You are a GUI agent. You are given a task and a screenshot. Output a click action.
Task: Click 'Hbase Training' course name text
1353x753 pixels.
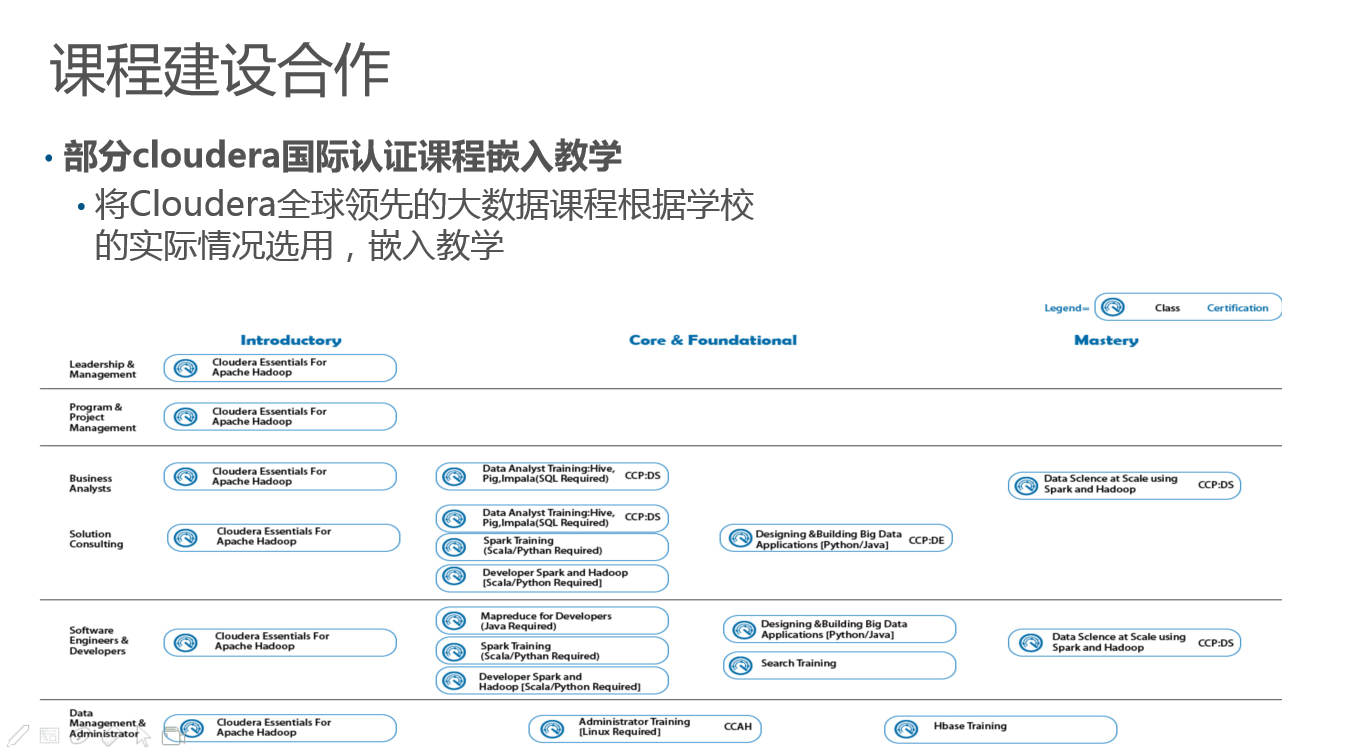tap(970, 726)
